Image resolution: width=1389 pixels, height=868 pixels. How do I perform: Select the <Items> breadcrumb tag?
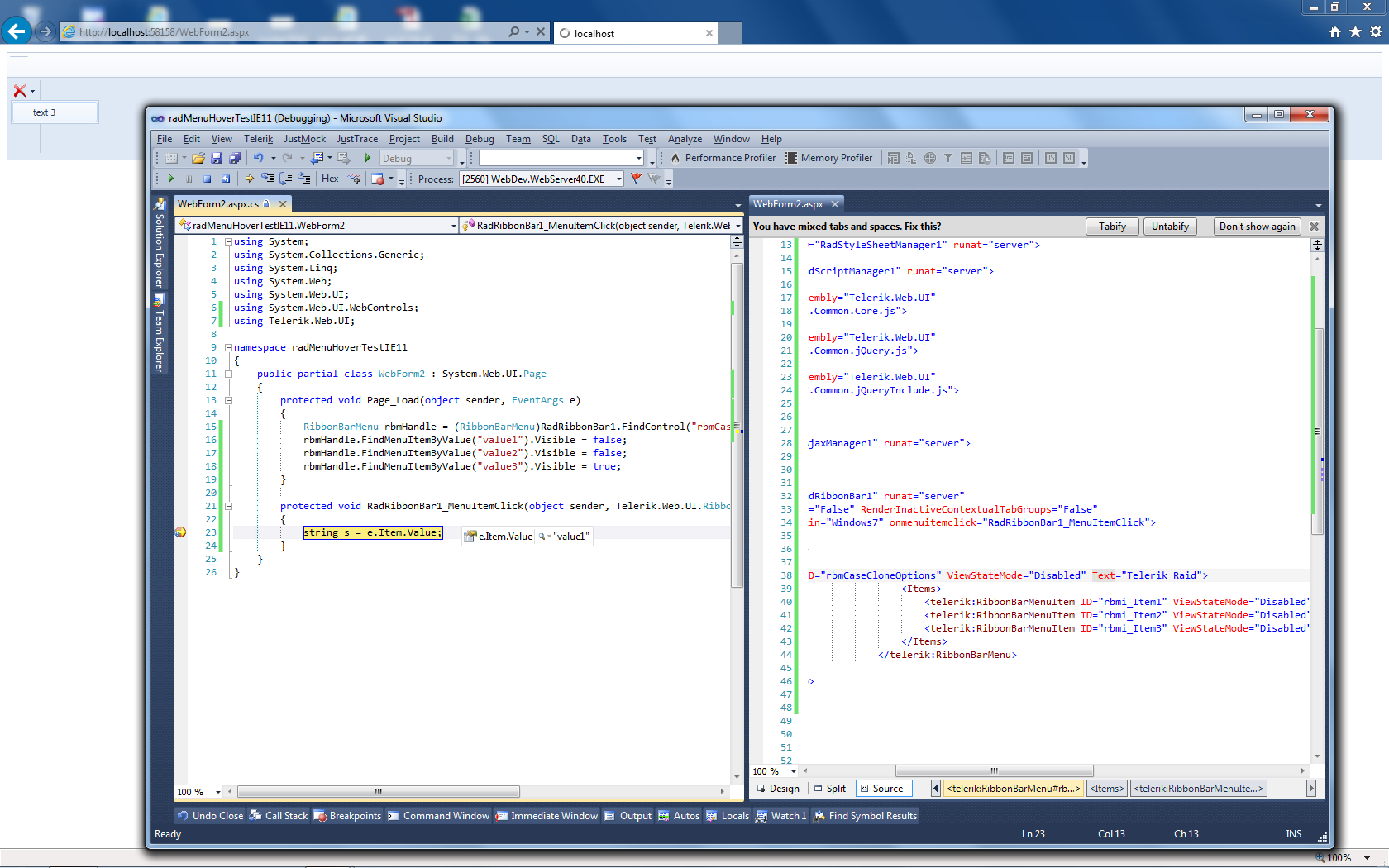tap(1107, 789)
